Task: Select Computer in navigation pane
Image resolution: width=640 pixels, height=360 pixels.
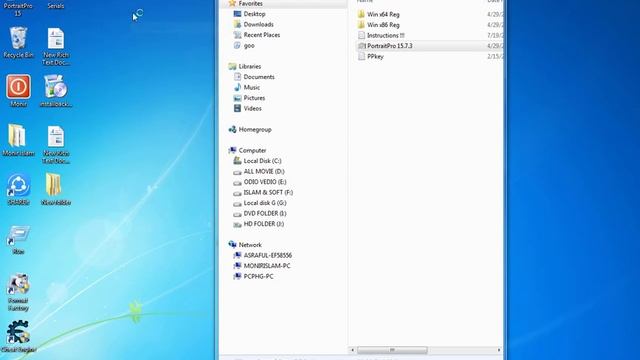Action: coord(247,150)
